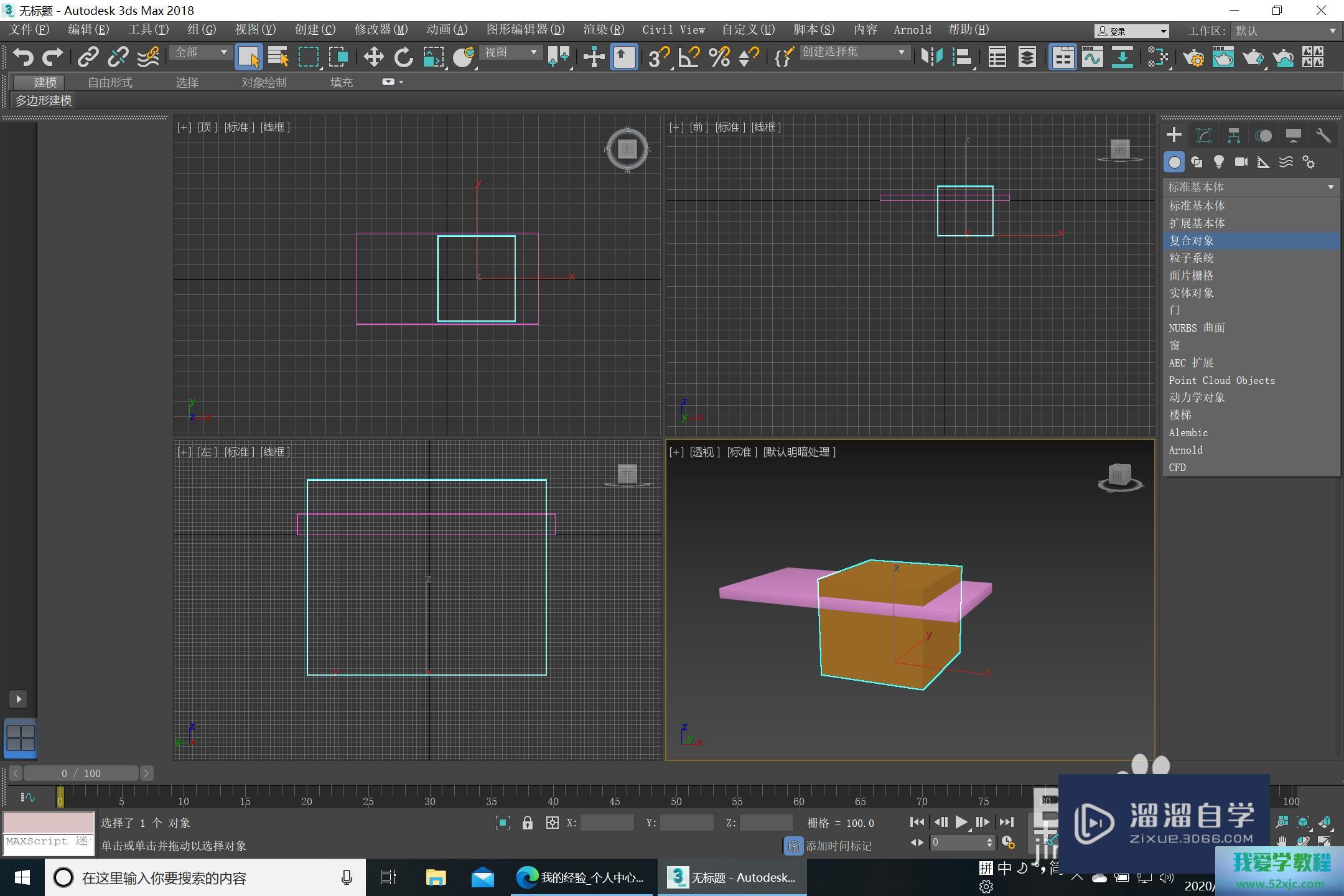This screenshot has height=896, width=1344.
Task: Switch to the Cameras category icon
Action: (x=1241, y=162)
